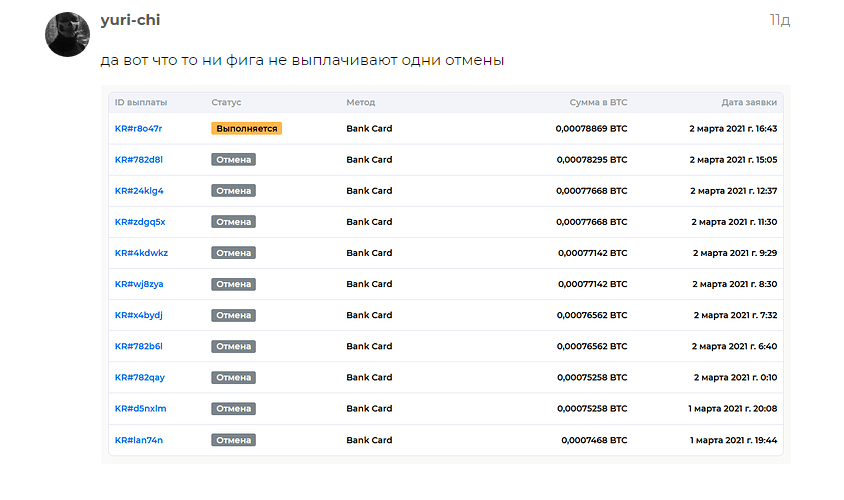Select amount 0,00075258 BTC in KR#782qay row

(592, 377)
